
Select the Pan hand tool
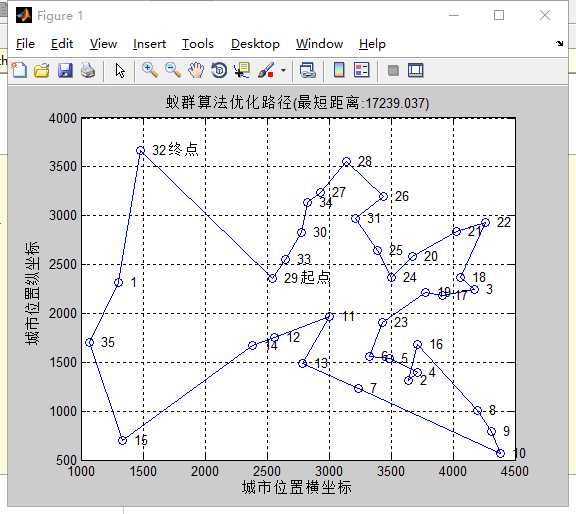pos(196,70)
